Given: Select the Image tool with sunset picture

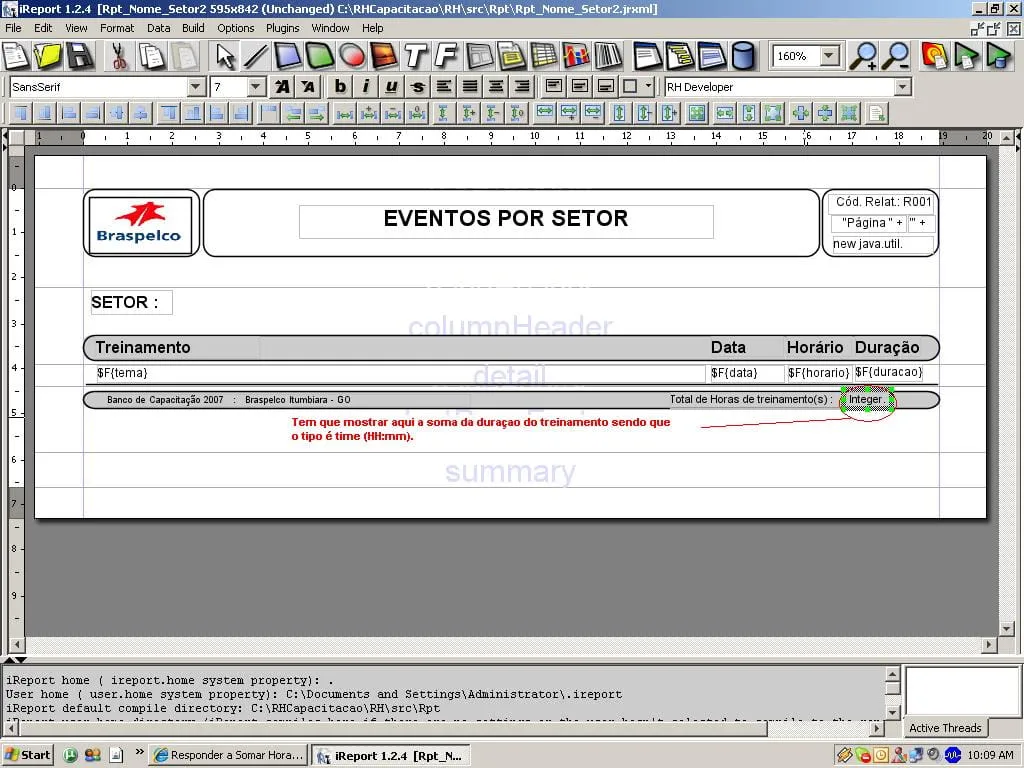Looking at the screenshot, I should 384,56.
